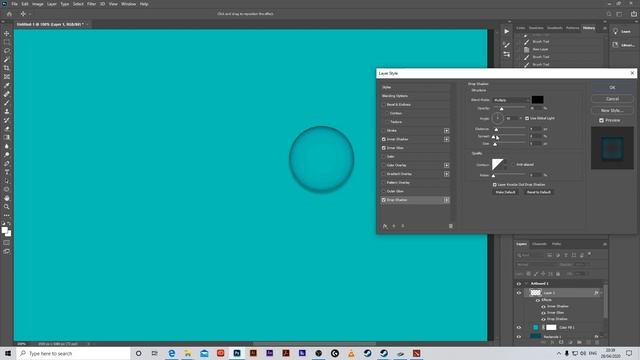
Task: Click the Windows taskbar search field
Action: (74, 353)
